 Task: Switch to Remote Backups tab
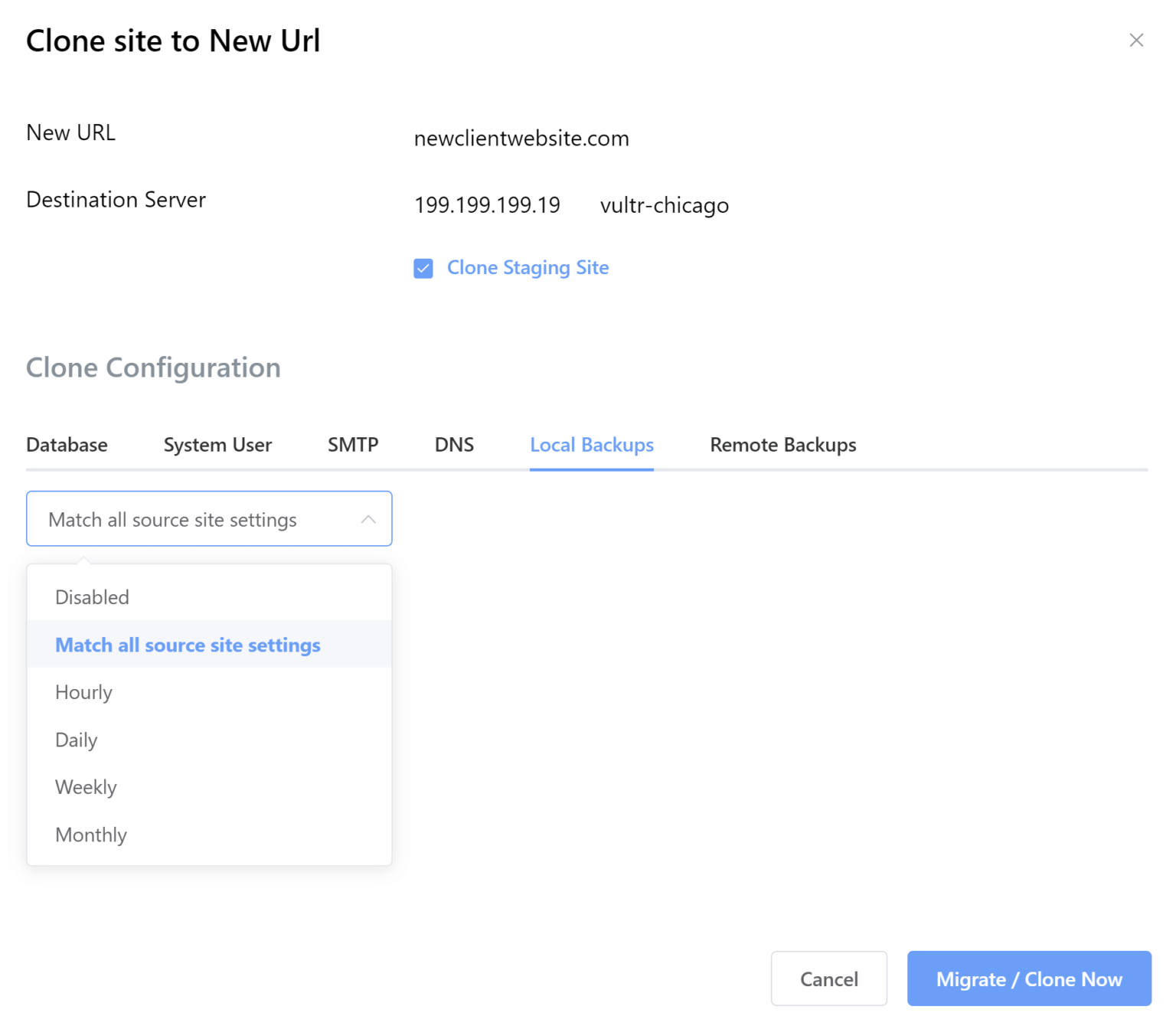point(783,445)
